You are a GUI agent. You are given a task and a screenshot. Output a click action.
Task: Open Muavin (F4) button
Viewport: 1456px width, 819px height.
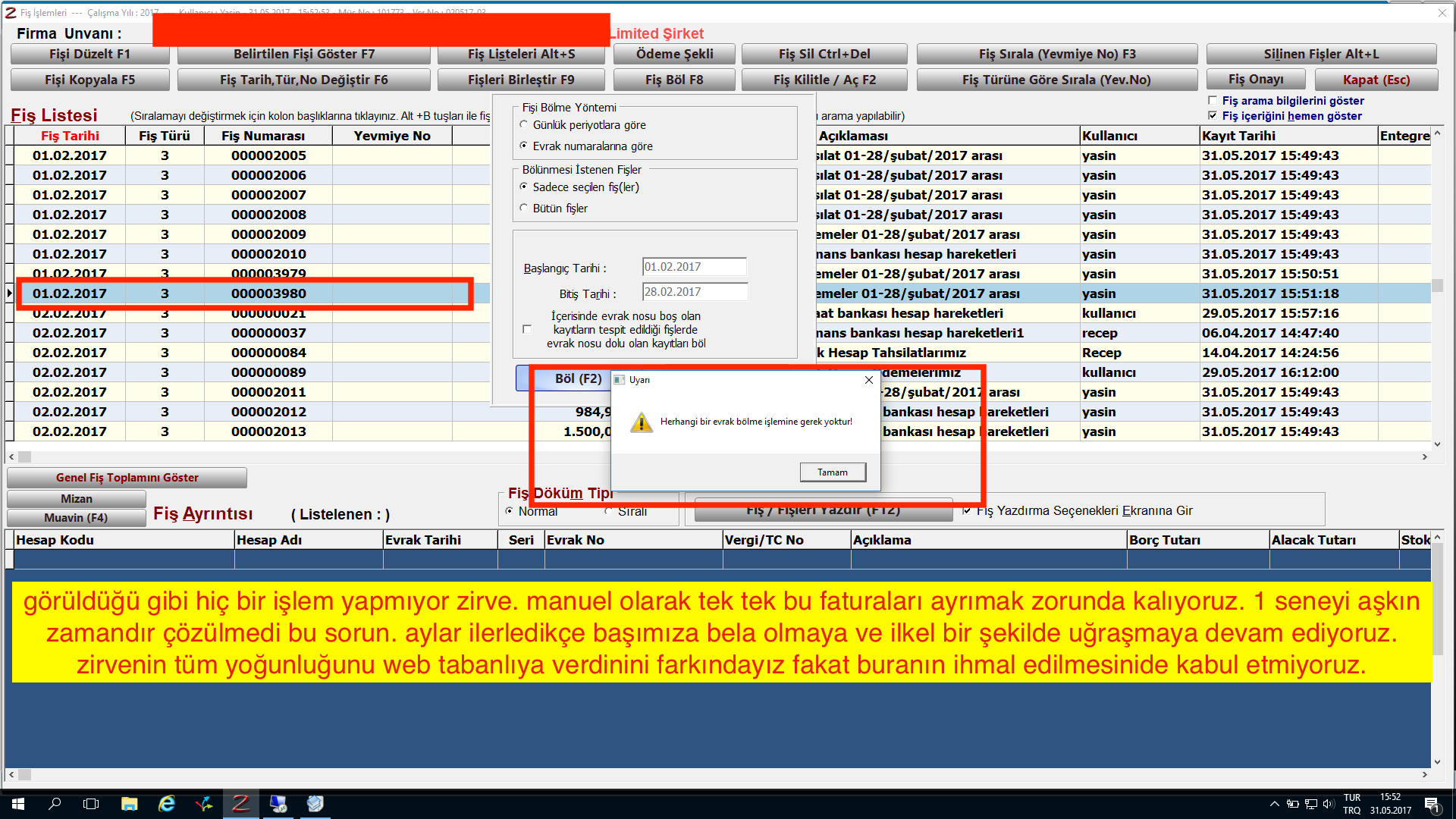pos(76,518)
